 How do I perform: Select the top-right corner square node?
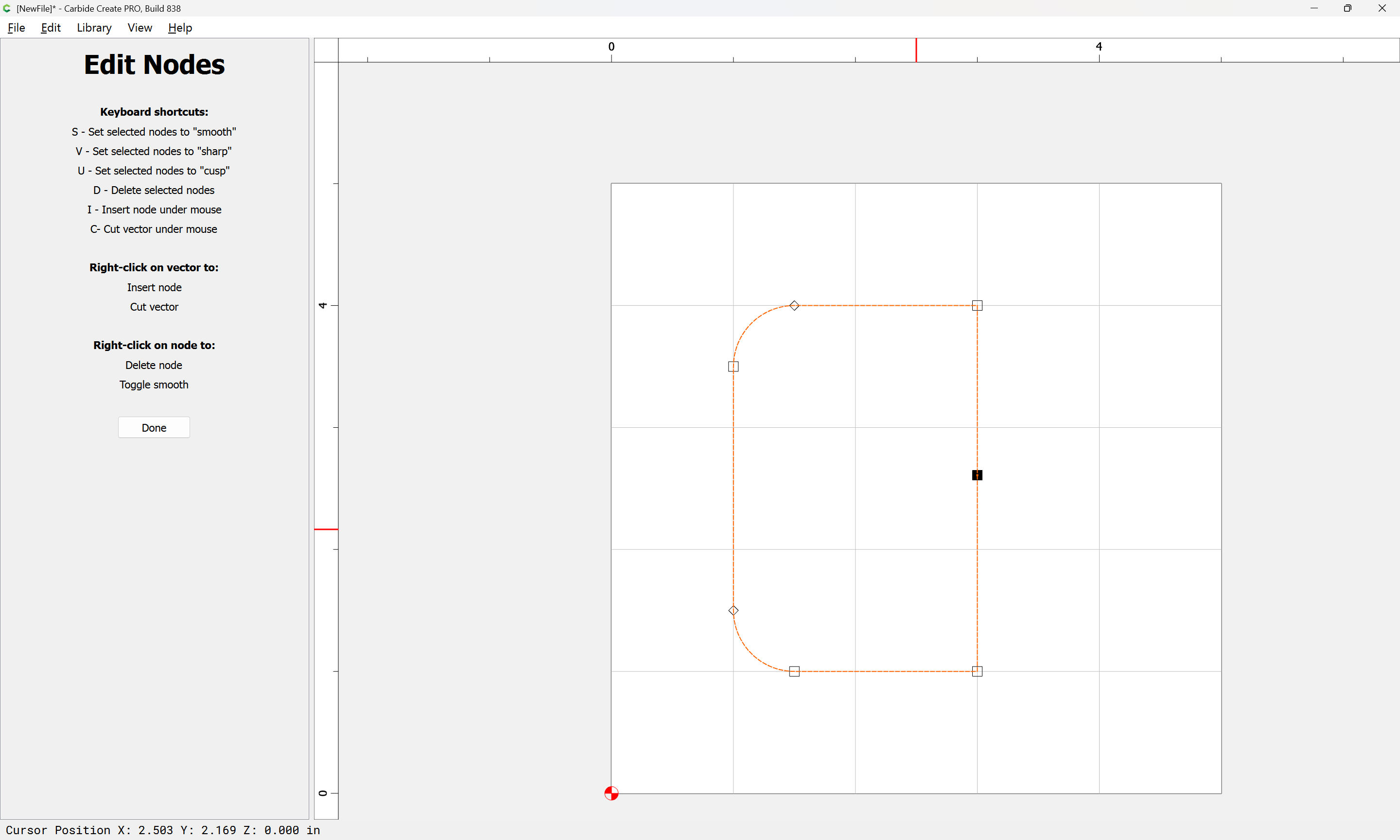977,306
